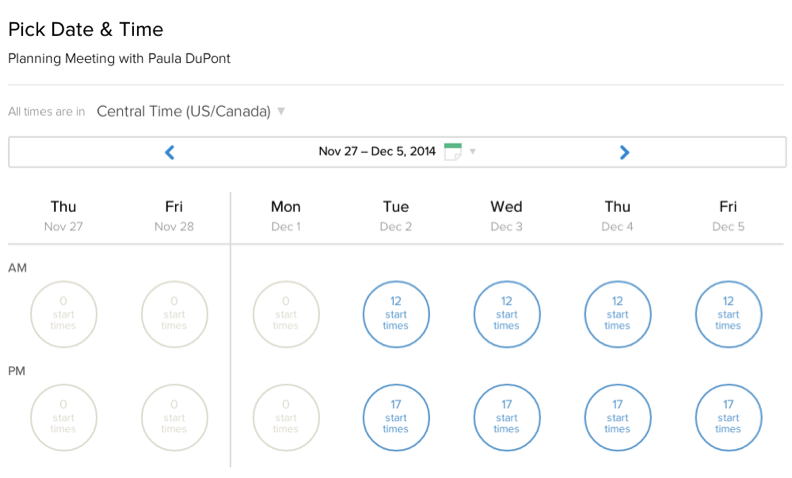Select Wed Dec 3 PM 17 start times

[507, 417]
